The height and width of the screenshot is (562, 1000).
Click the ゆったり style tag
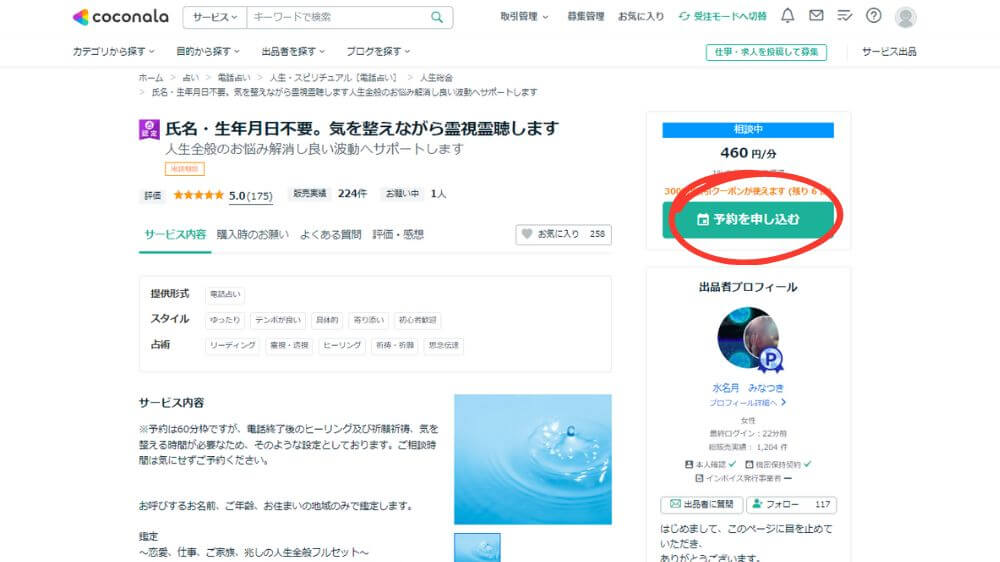(x=225, y=320)
